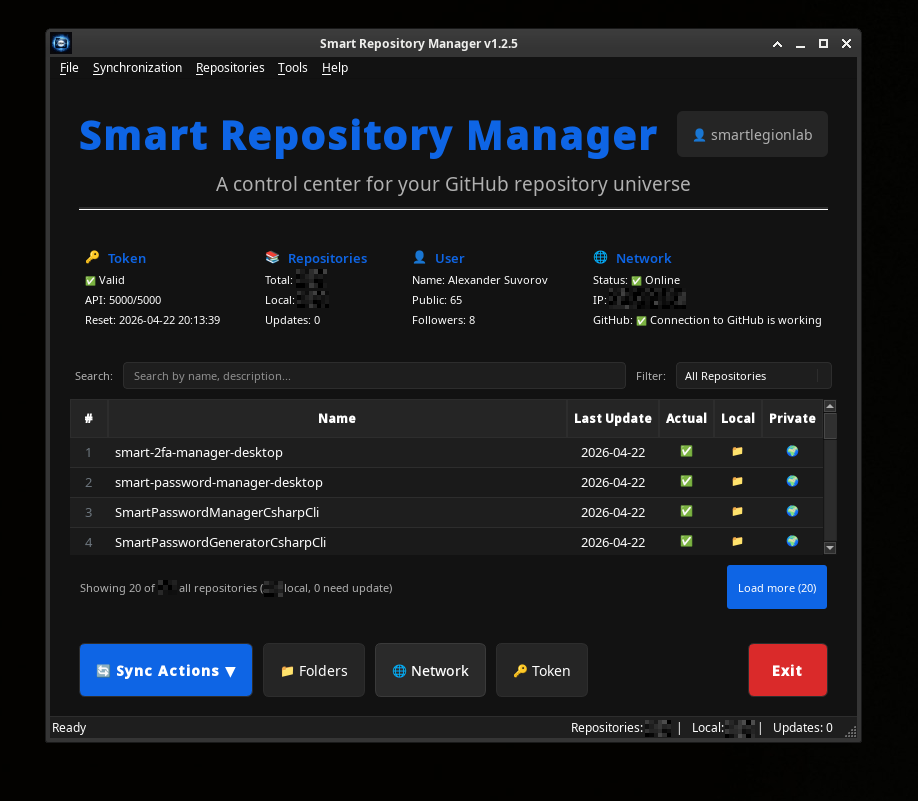The height and width of the screenshot is (801, 918).
Task: Click Actual checkmark for SmartPasswordManagerCsharpCli
Action: point(686,511)
